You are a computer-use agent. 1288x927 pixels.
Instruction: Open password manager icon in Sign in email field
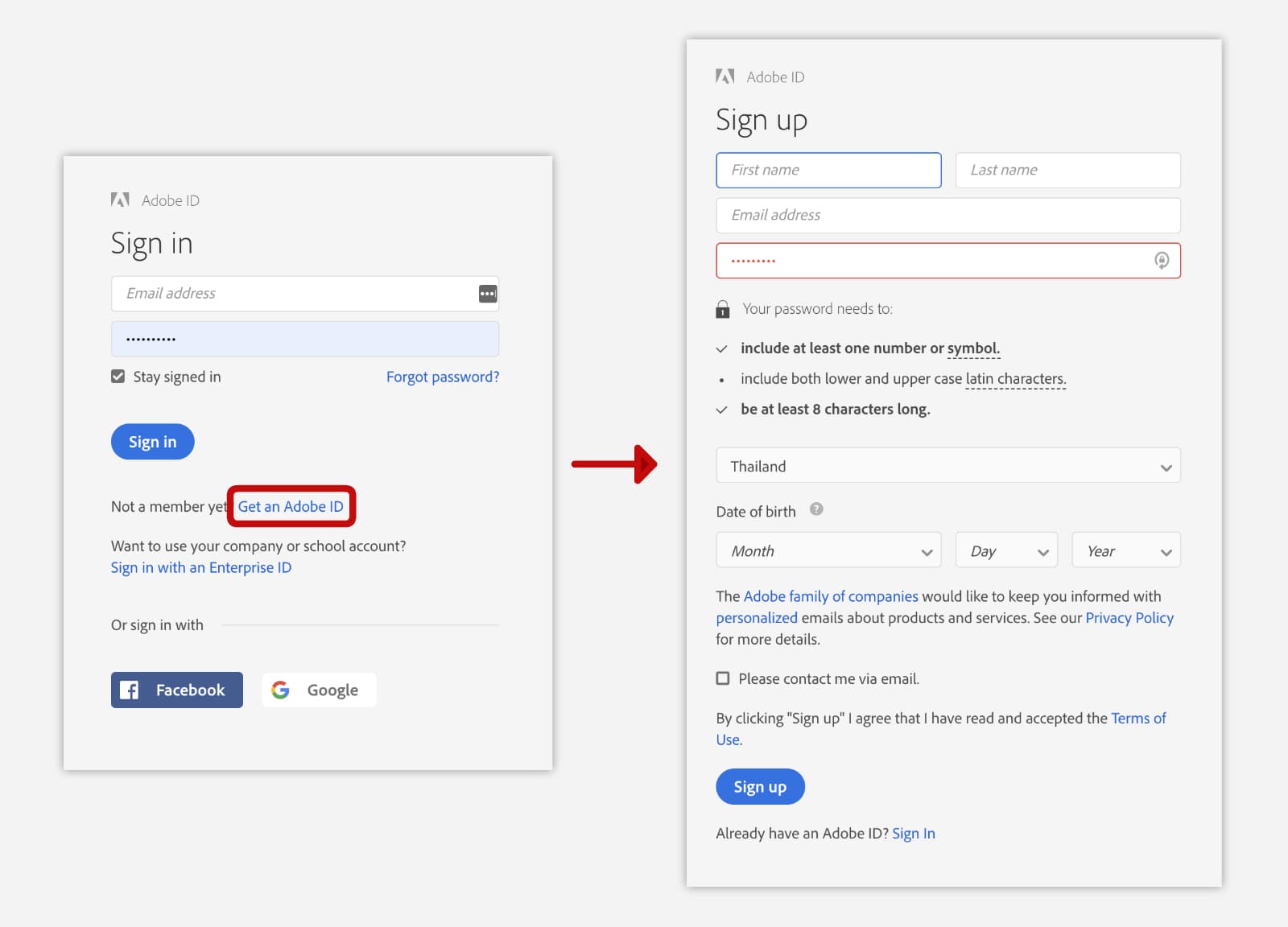[x=488, y=294]
